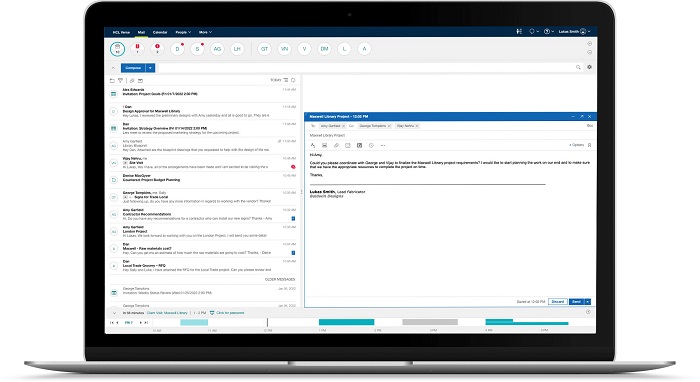Remove George Tompkins from Cc field

(x=389, y=126)
